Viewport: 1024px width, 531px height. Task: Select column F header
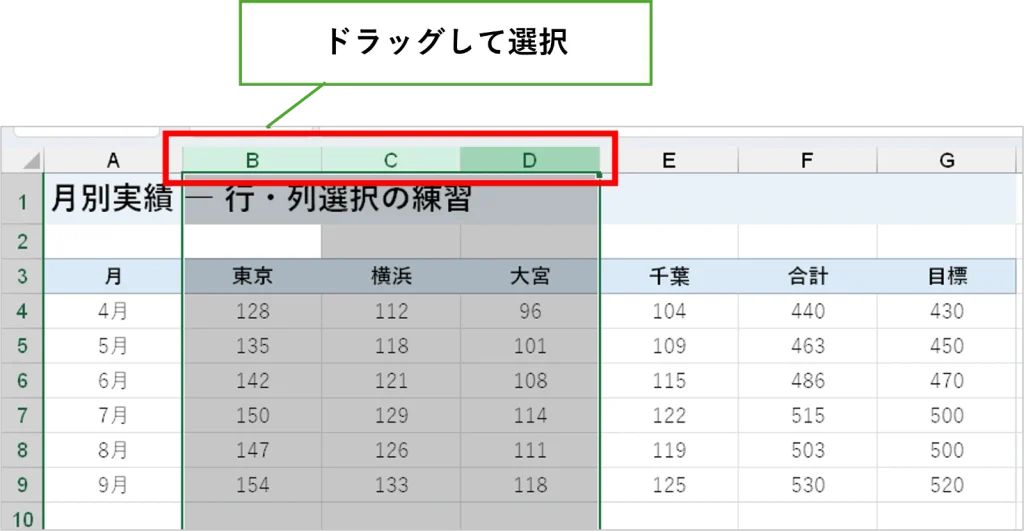(807, 160)
